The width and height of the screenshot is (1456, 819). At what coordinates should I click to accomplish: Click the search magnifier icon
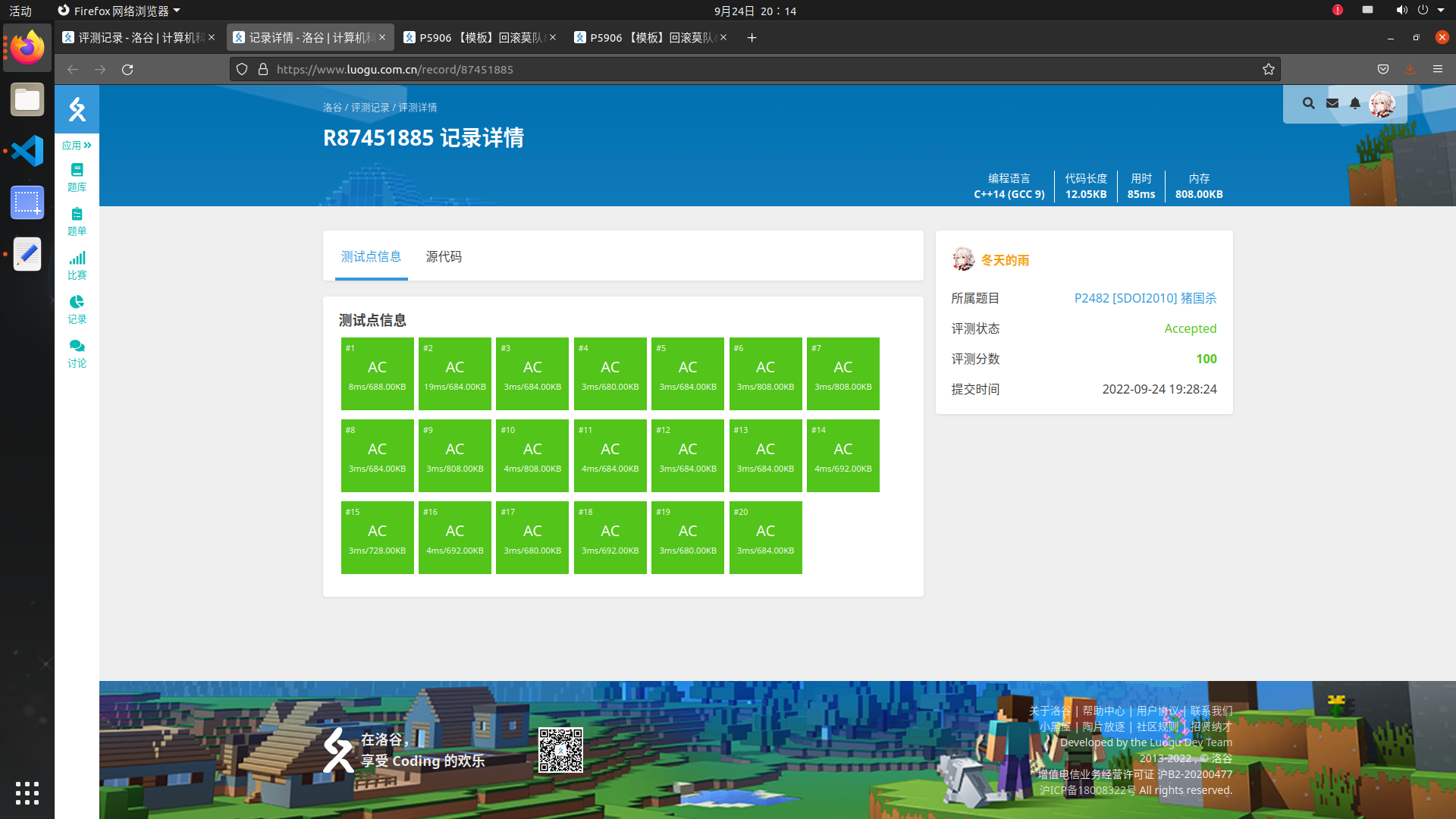pyautogui.click(x=1308, y=103)
